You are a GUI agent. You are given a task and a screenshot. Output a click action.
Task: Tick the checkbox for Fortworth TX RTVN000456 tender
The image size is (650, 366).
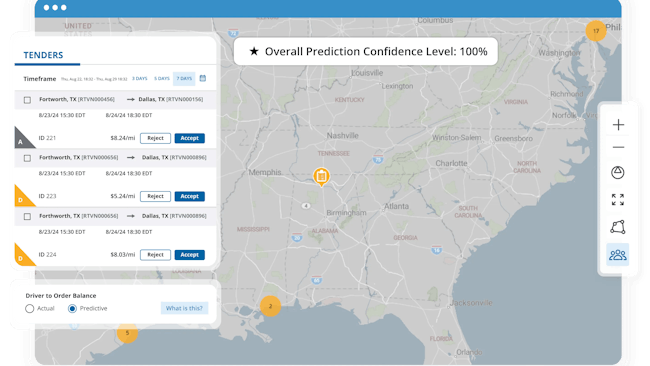click(x=27, y=100)
